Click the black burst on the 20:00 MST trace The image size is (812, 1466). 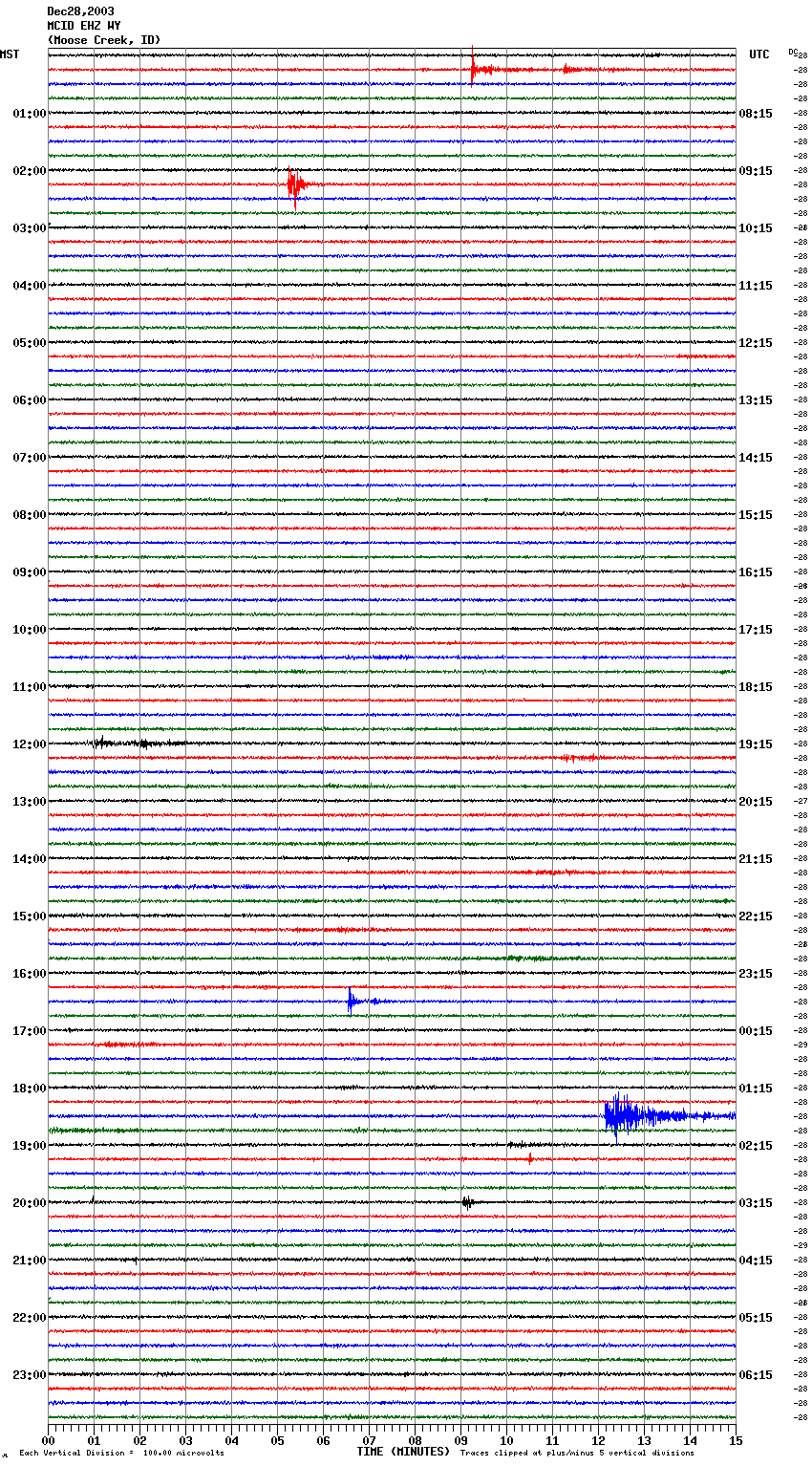(467, 1202)
